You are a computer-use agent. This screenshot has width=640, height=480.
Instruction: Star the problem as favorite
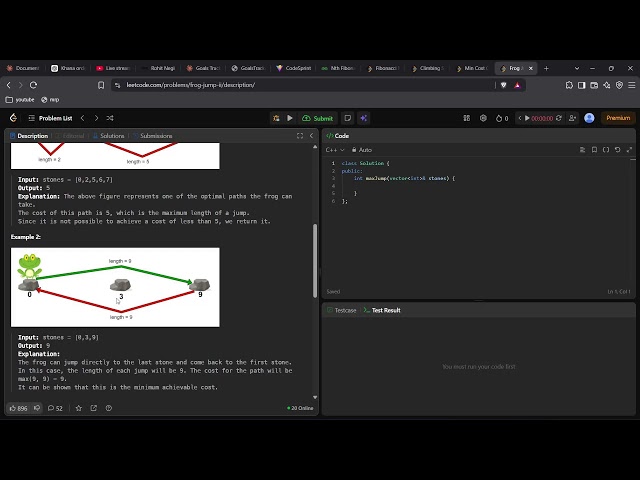[x=79, y=408]
